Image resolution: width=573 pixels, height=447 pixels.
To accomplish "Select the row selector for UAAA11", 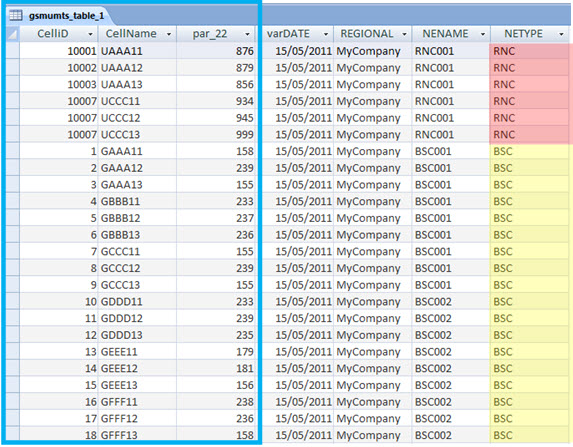I will pyautogui.click(x=13, y=51).
